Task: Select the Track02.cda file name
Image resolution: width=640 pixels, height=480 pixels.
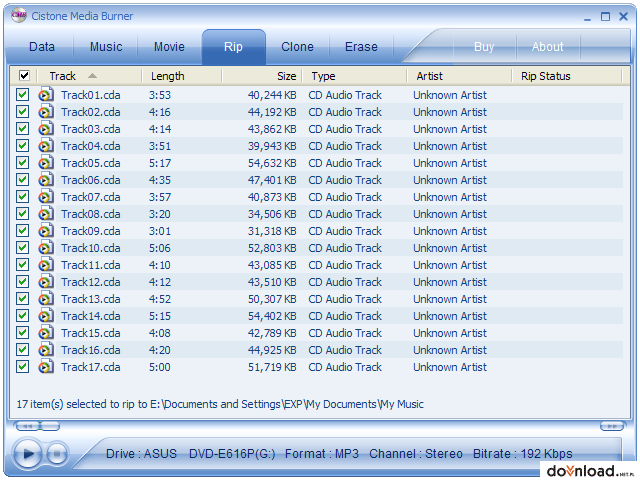Action: coord(91,112)
